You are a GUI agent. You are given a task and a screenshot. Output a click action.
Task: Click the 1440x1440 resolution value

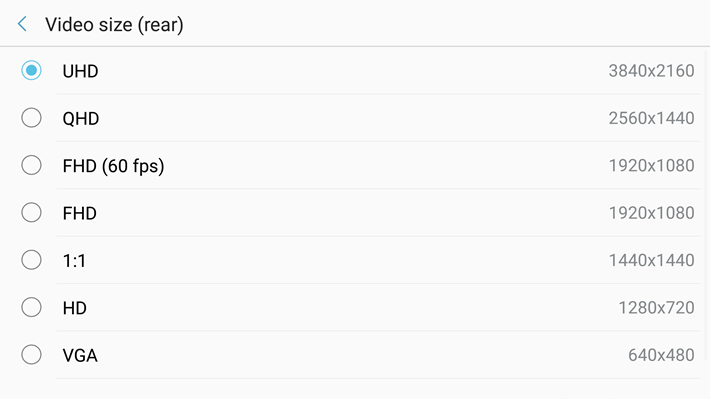[651, 260]
